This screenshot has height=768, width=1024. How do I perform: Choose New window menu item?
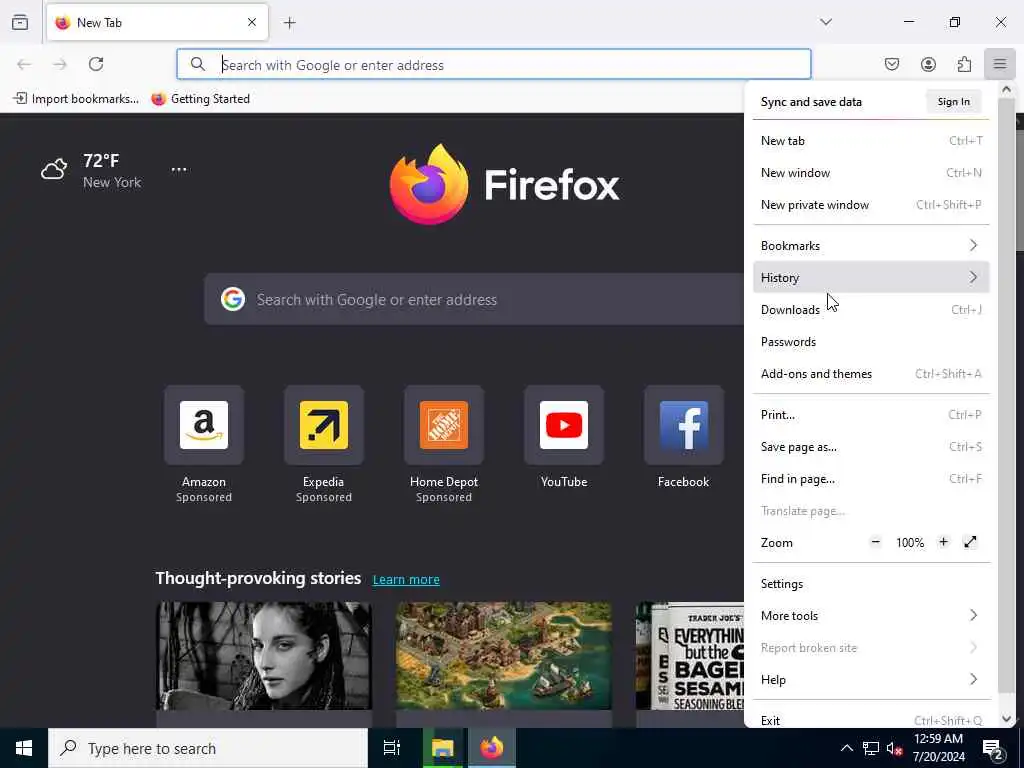click(x=871, y=172)
